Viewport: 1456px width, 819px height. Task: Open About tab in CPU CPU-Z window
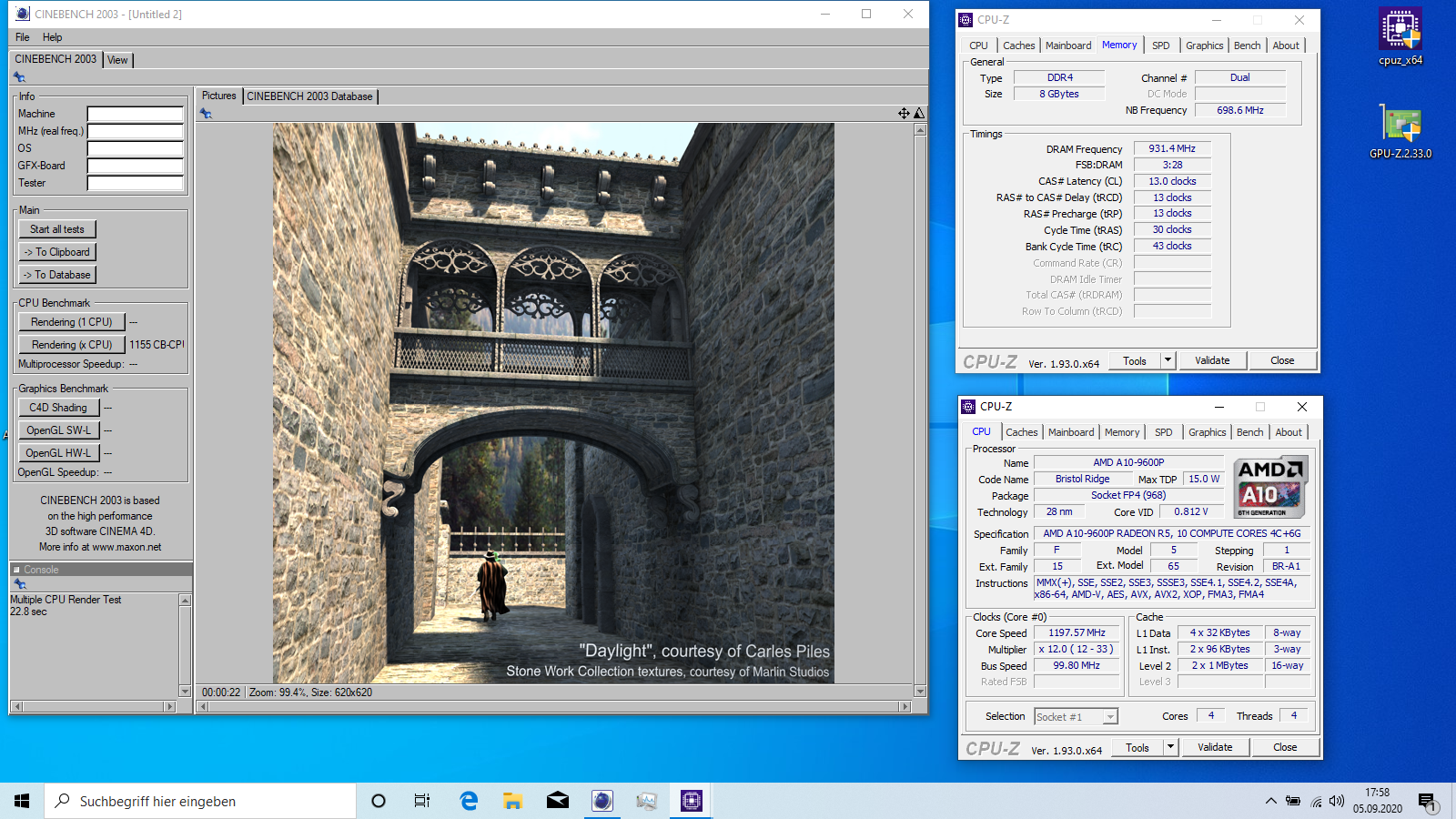click(1289, 432)
